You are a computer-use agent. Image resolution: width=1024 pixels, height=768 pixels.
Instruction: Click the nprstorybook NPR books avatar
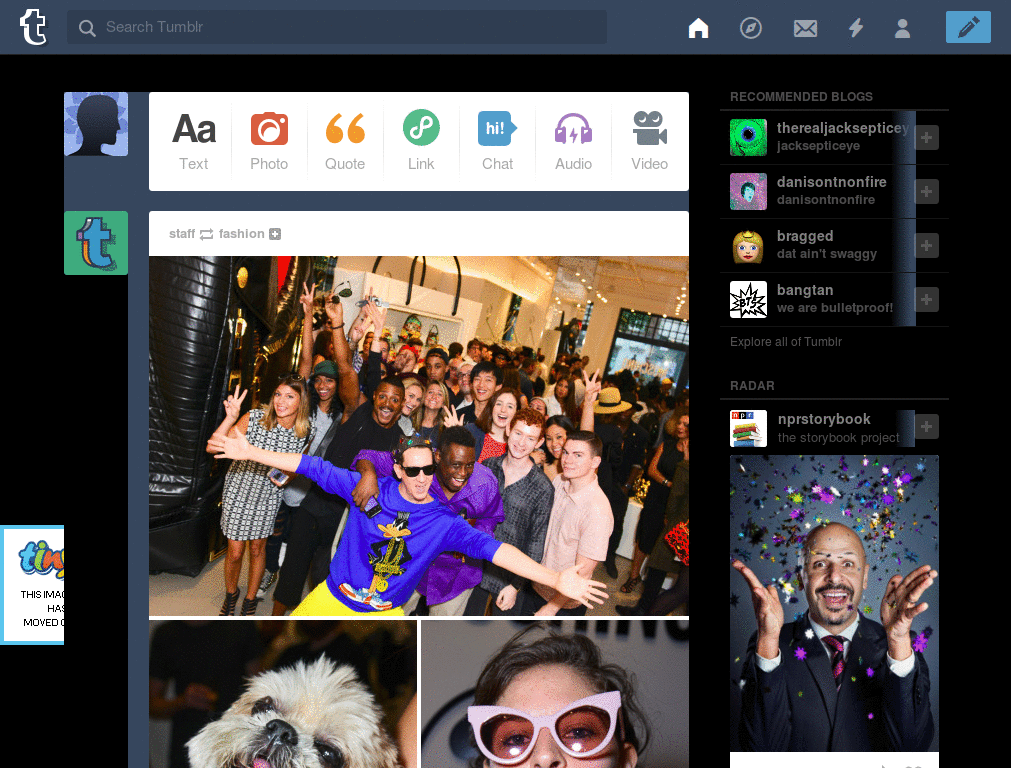pyautogui.click(x=748, y=428)
